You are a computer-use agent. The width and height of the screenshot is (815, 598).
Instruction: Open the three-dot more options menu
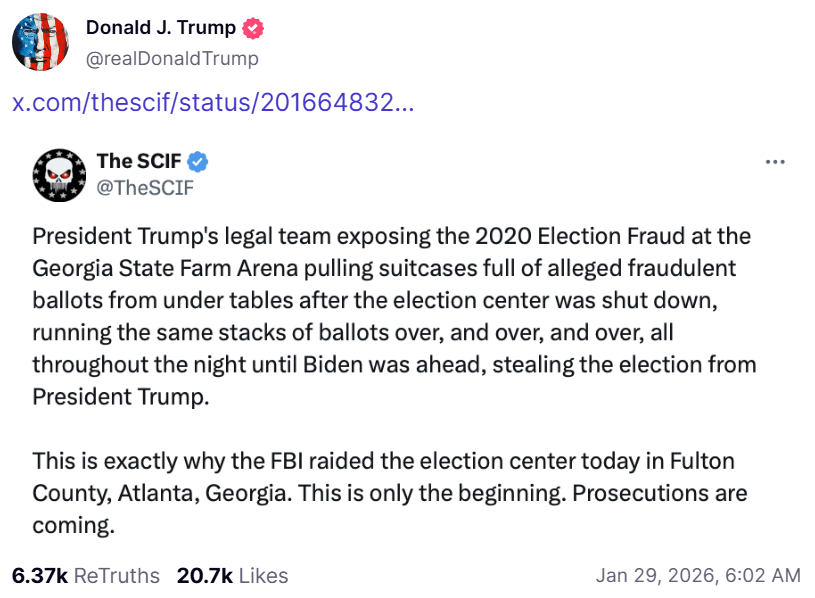(775, 162)
